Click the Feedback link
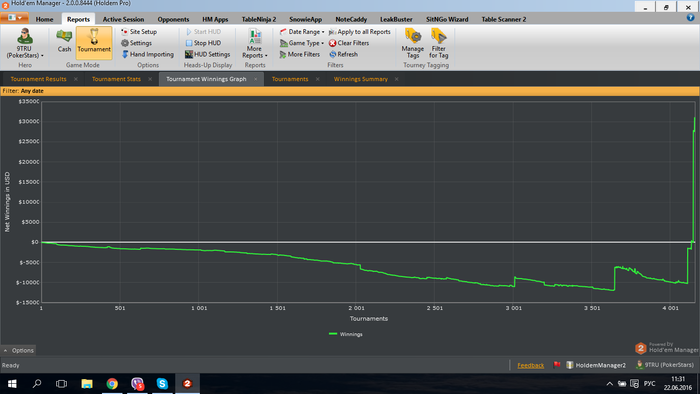Image resolution: width=700 pixels, height=394 pixels. point(530,365)
